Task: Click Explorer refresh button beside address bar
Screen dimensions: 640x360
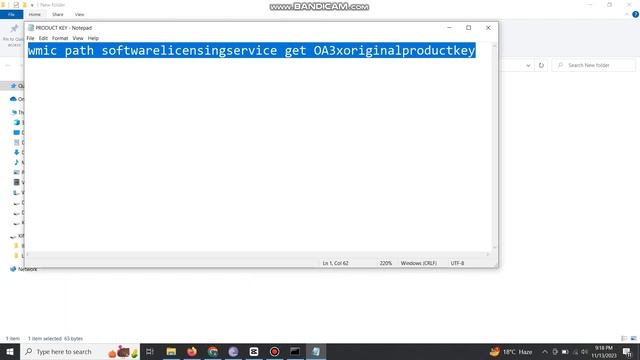Action: tap(541, 65)
